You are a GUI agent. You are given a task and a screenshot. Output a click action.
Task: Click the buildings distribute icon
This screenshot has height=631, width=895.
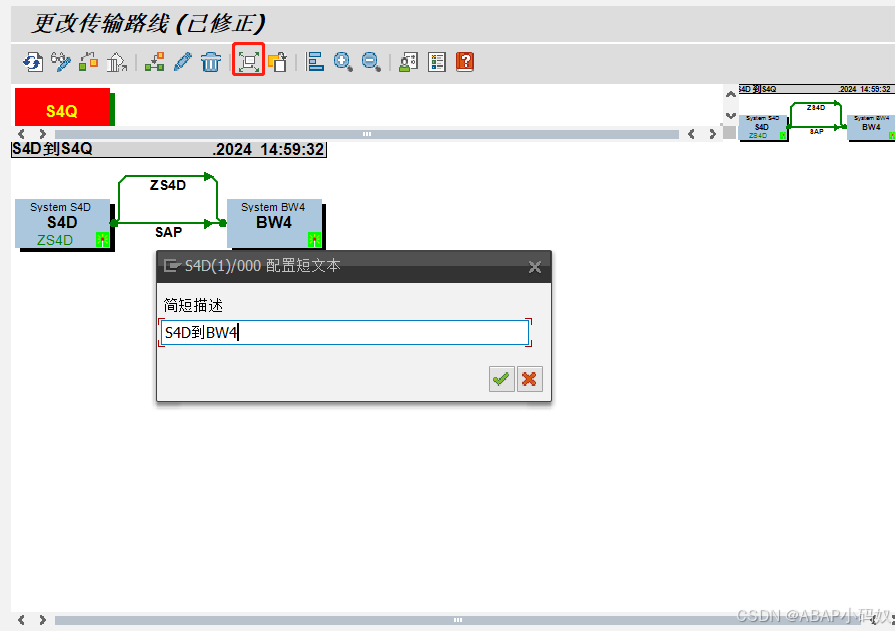[116, 62]
